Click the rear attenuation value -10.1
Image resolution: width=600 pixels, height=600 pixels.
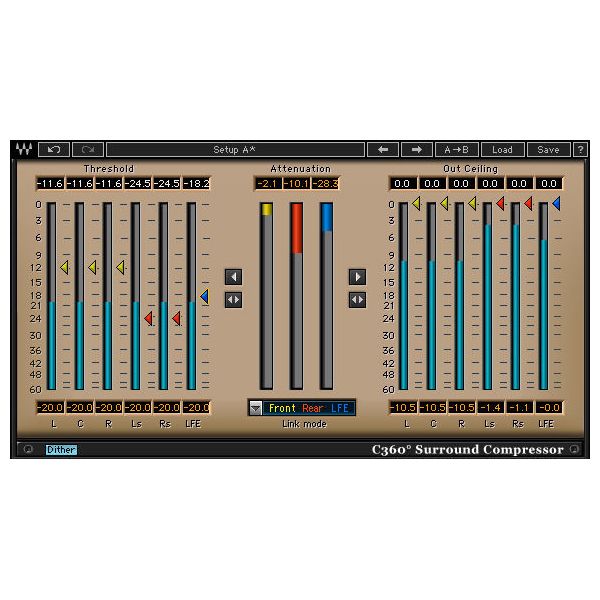coord(297,184)
